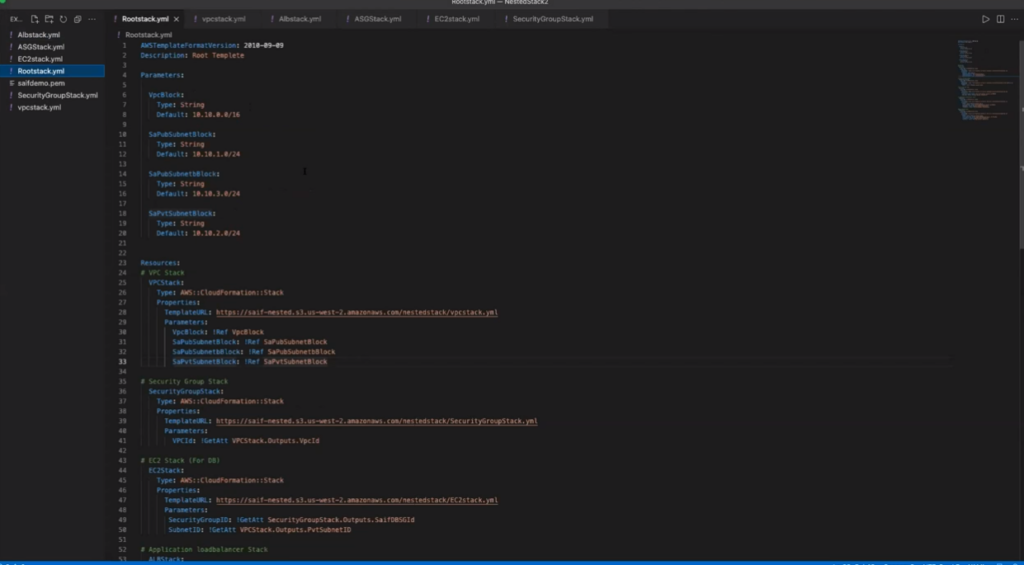Refresh the Explorer file list
This screenshot has width=1024, height=565.
click(x=63, y=19)
